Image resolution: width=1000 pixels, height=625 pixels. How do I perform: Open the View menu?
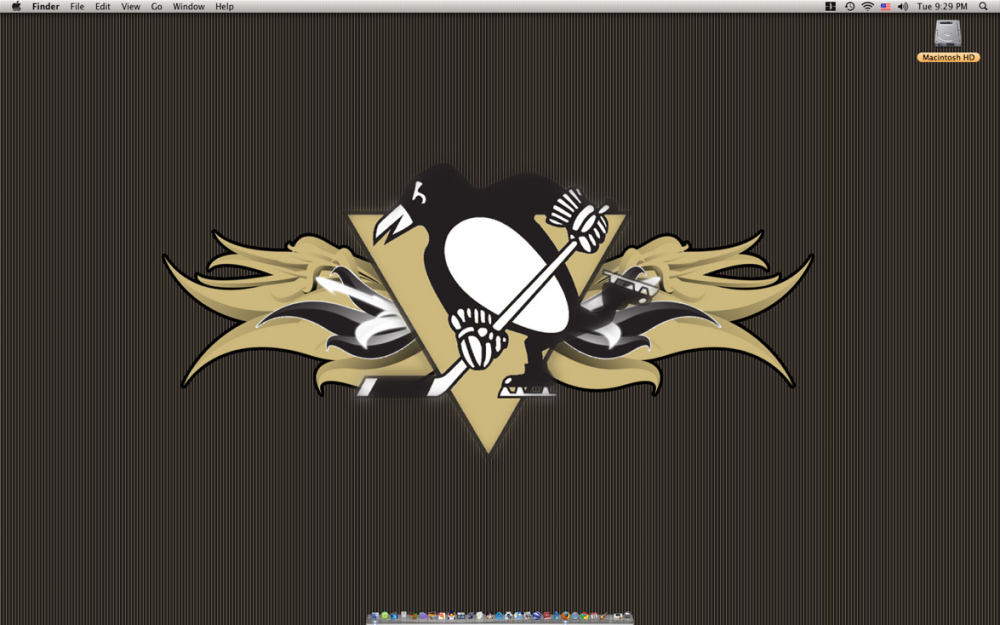(130, 6)
